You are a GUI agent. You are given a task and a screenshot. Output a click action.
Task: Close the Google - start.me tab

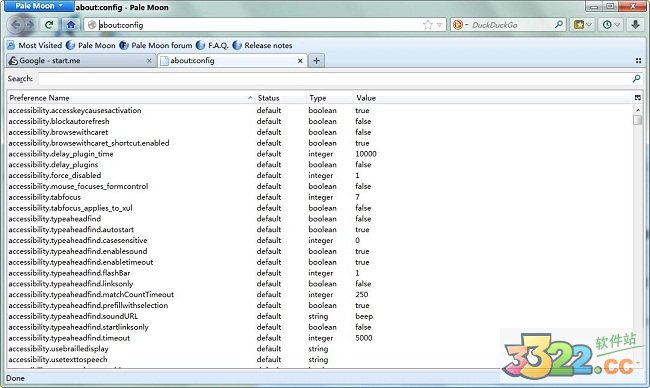click(x=149, y=61)
